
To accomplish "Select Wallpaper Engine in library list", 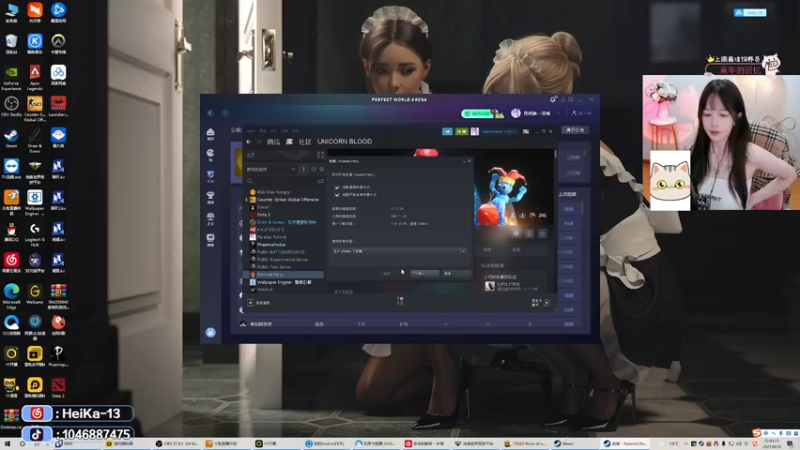I will pyautogui.click(x=284, y=282).
